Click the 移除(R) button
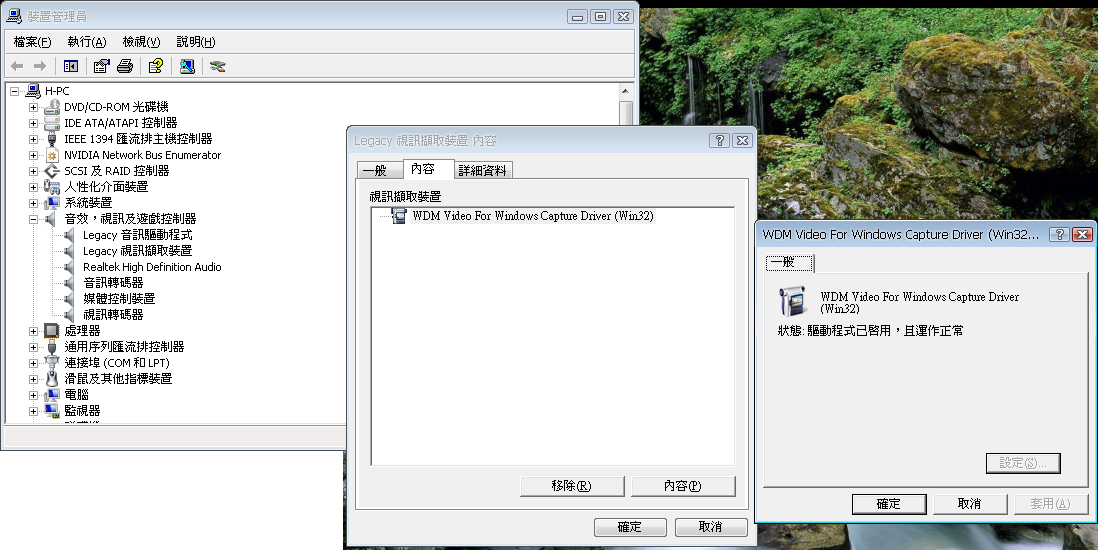The width and height of the screenshot is (1098, 550). pyautogui.click(x=572, y=486)
